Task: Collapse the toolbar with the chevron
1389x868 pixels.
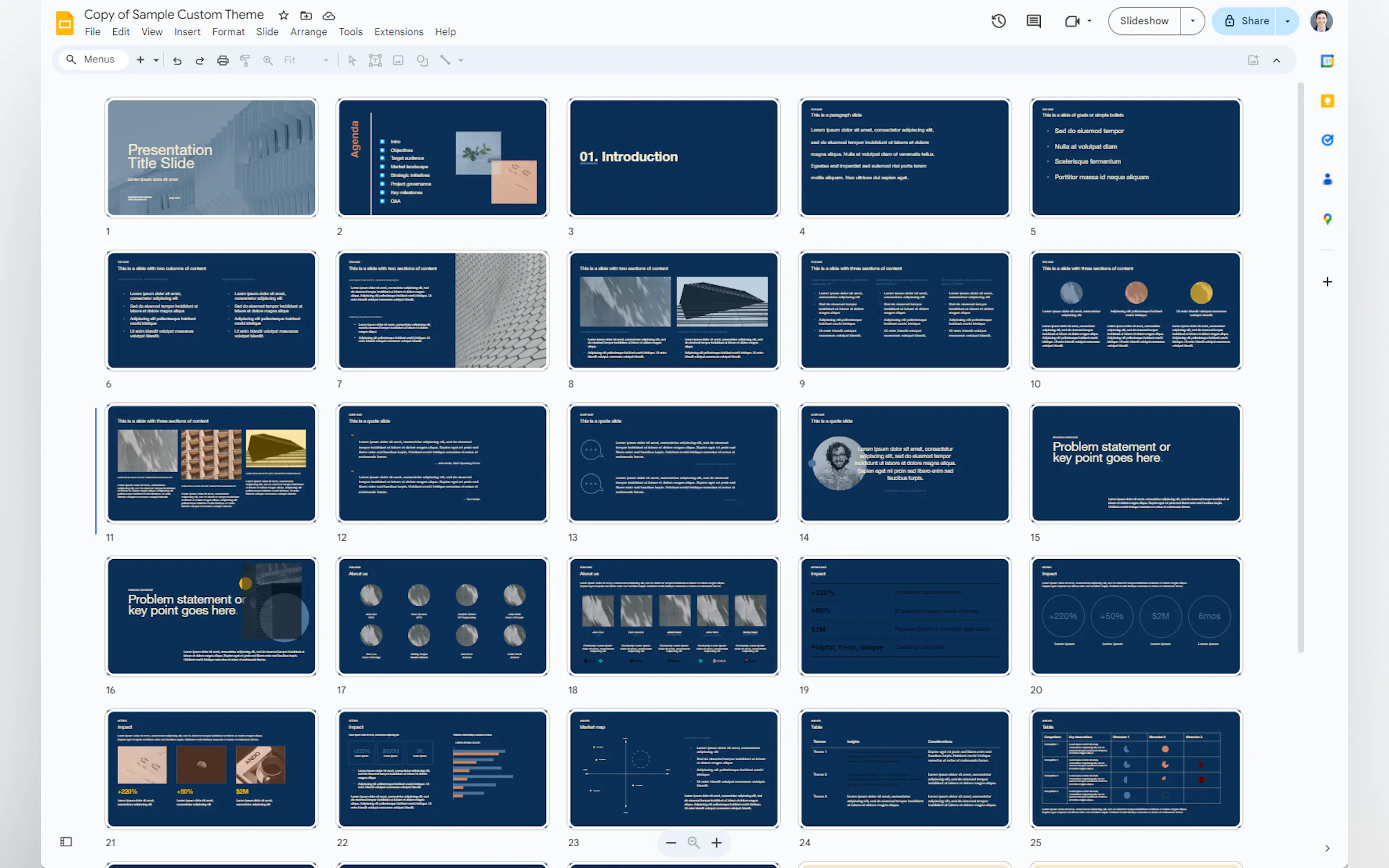Action: pos(1276,60)
